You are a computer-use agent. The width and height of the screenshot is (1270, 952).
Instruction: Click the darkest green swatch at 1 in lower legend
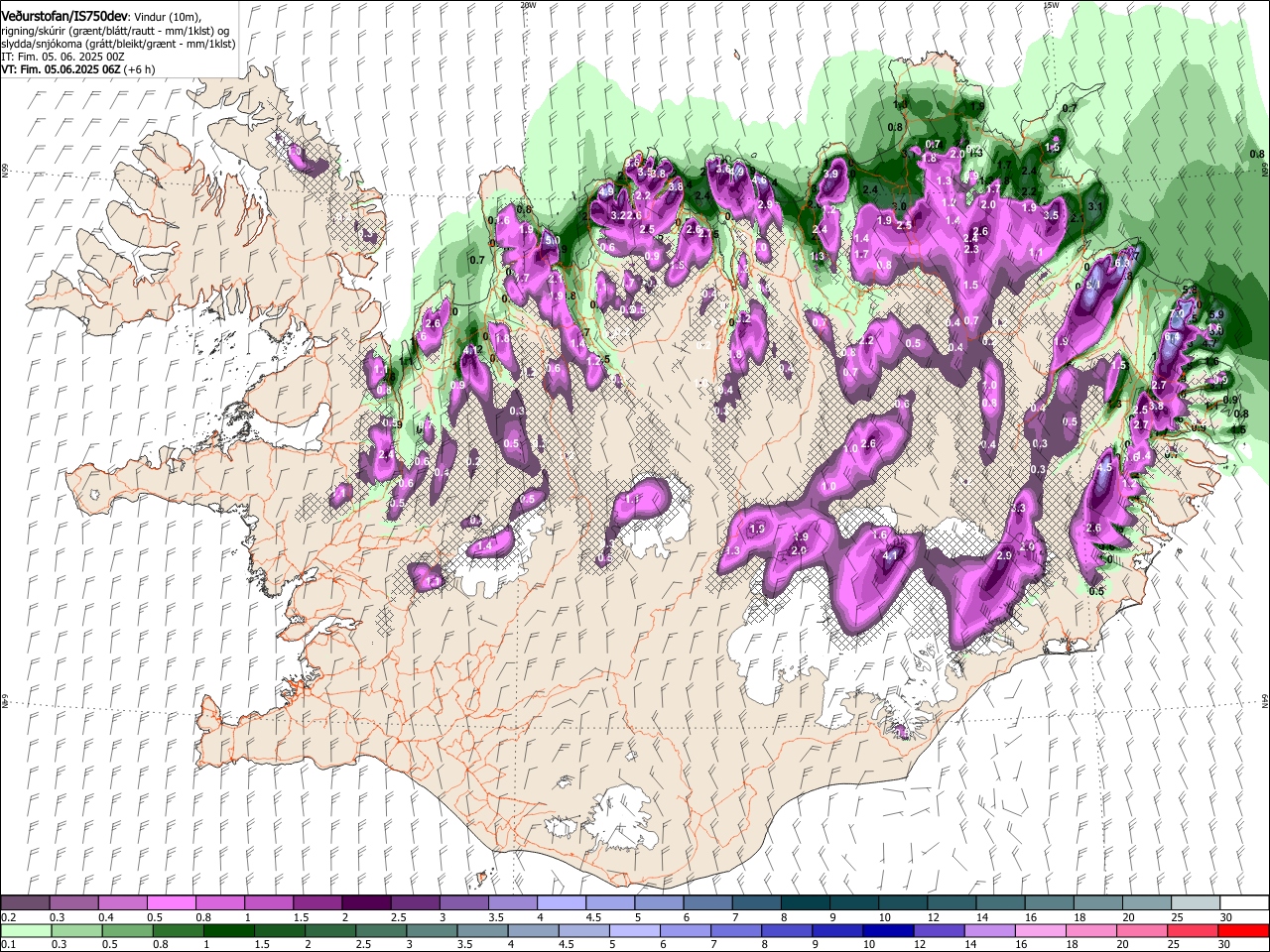point(228,930)
